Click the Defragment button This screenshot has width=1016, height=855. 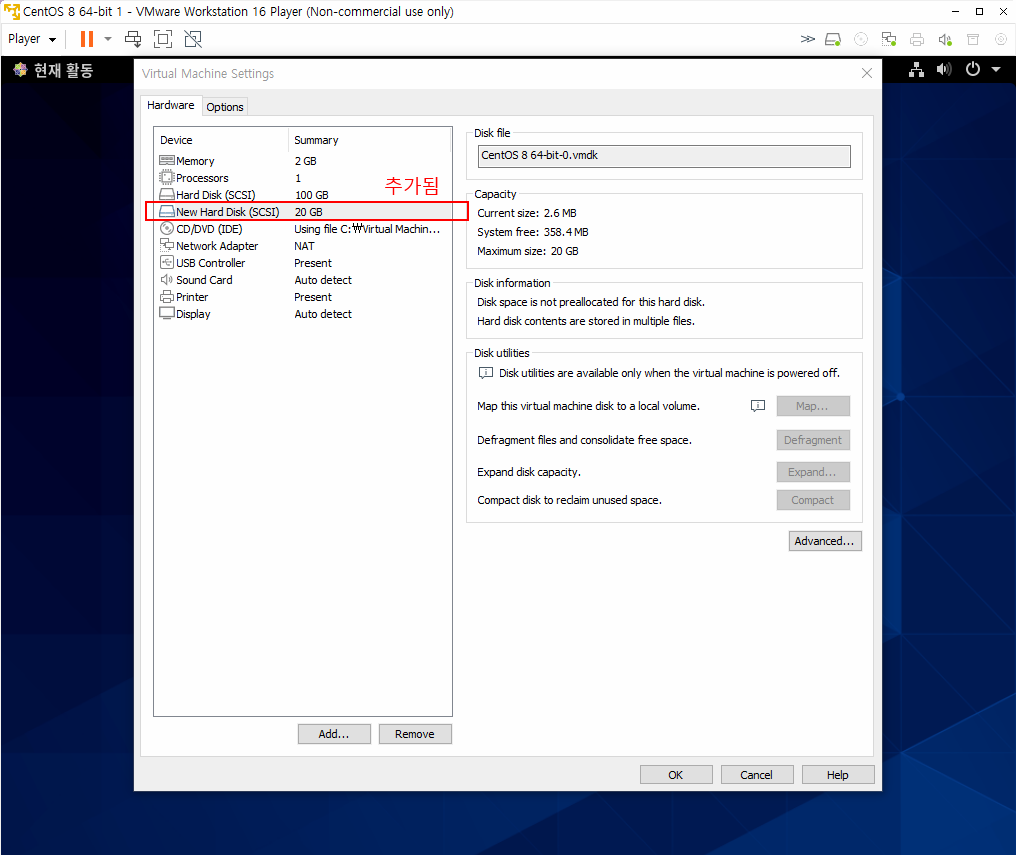tap(813, 440)
